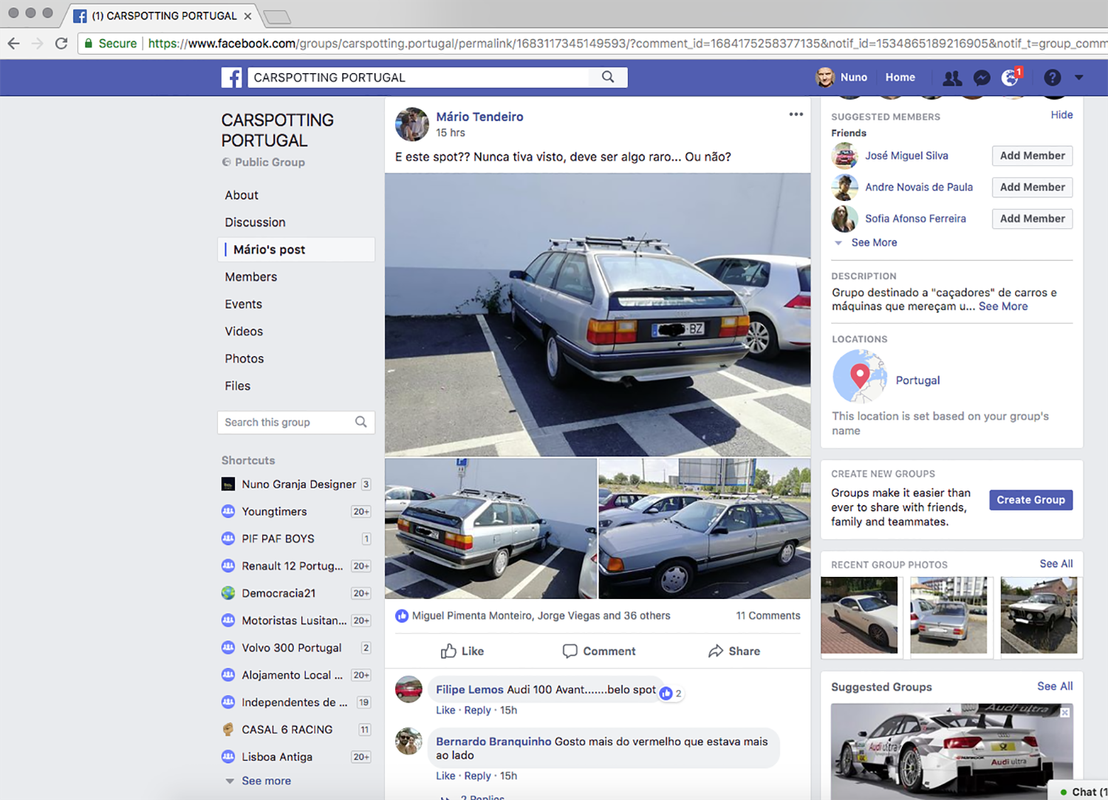Click like count badge on Filipe's comment
This screenshot has width=1108, height=800.
[x=671, y=693]
